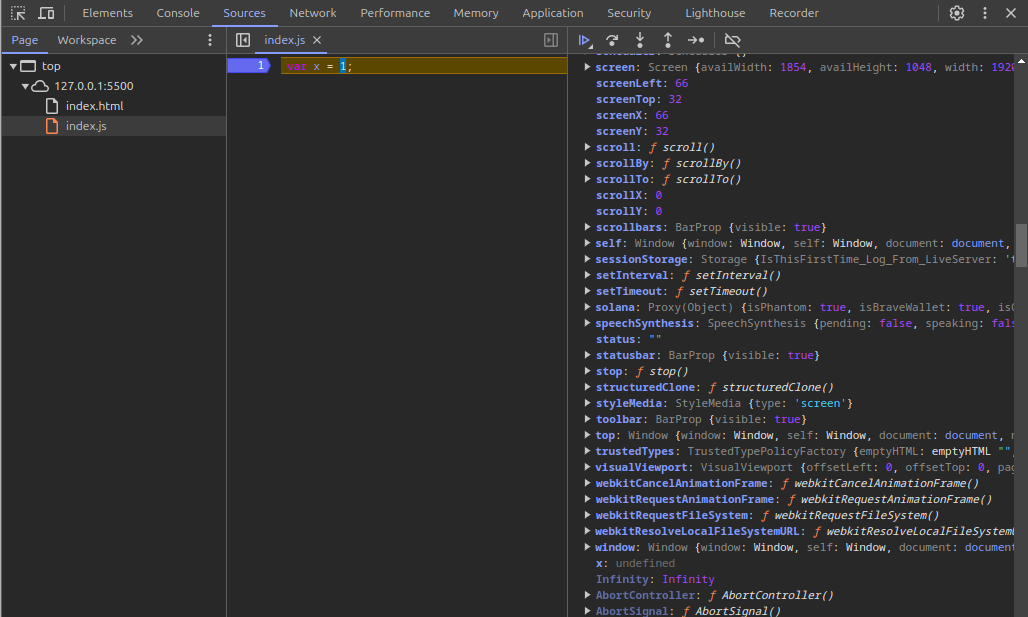The image size is (1028, 617).
Task: Select the Page navigator tab
Action: click(25, 40)
